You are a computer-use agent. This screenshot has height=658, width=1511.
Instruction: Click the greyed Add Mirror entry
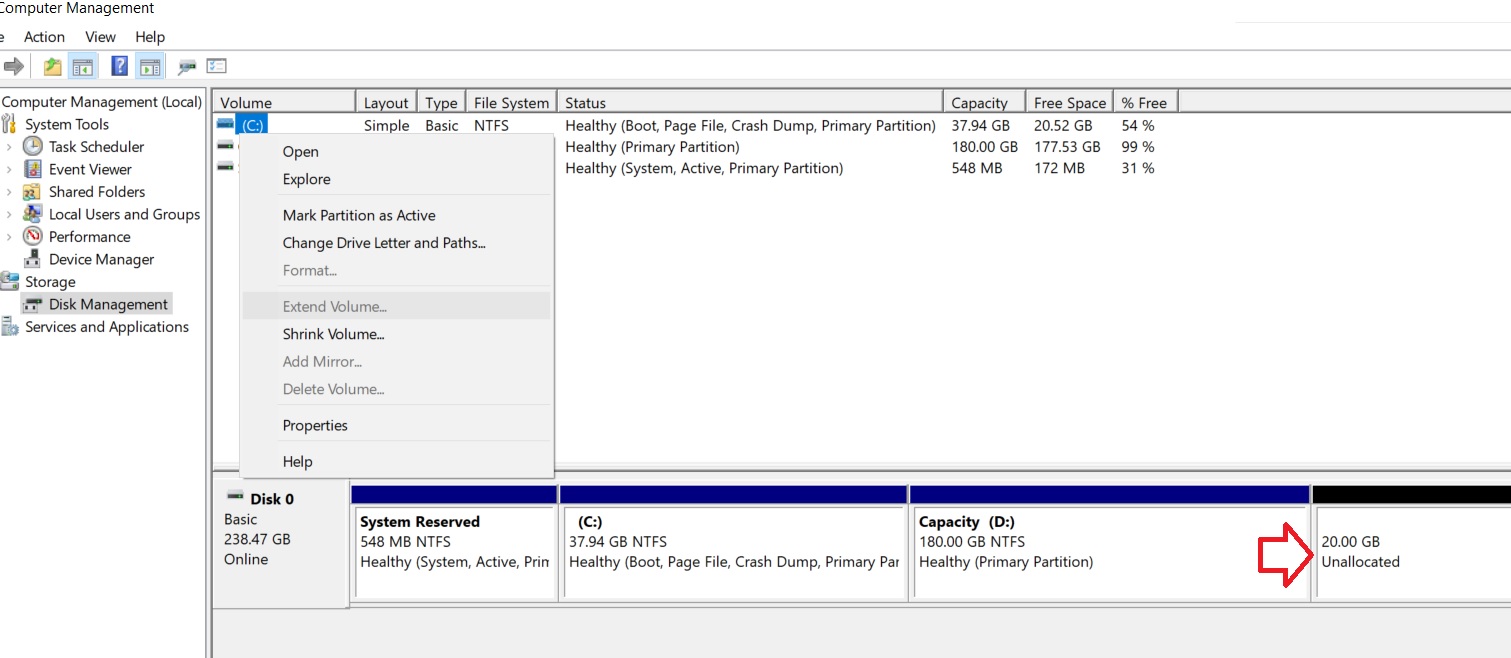coord(396,361)
